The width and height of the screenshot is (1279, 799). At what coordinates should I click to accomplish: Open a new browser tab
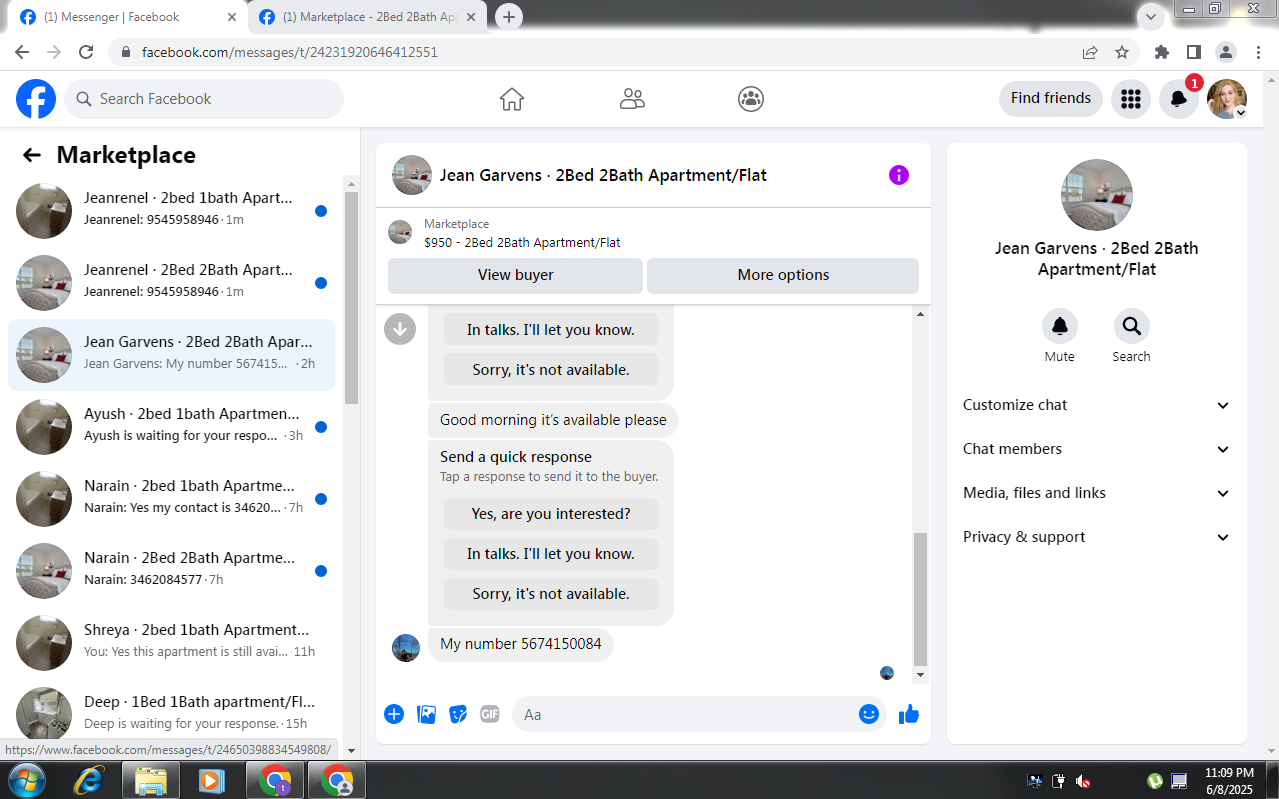[x=509, y=17]
